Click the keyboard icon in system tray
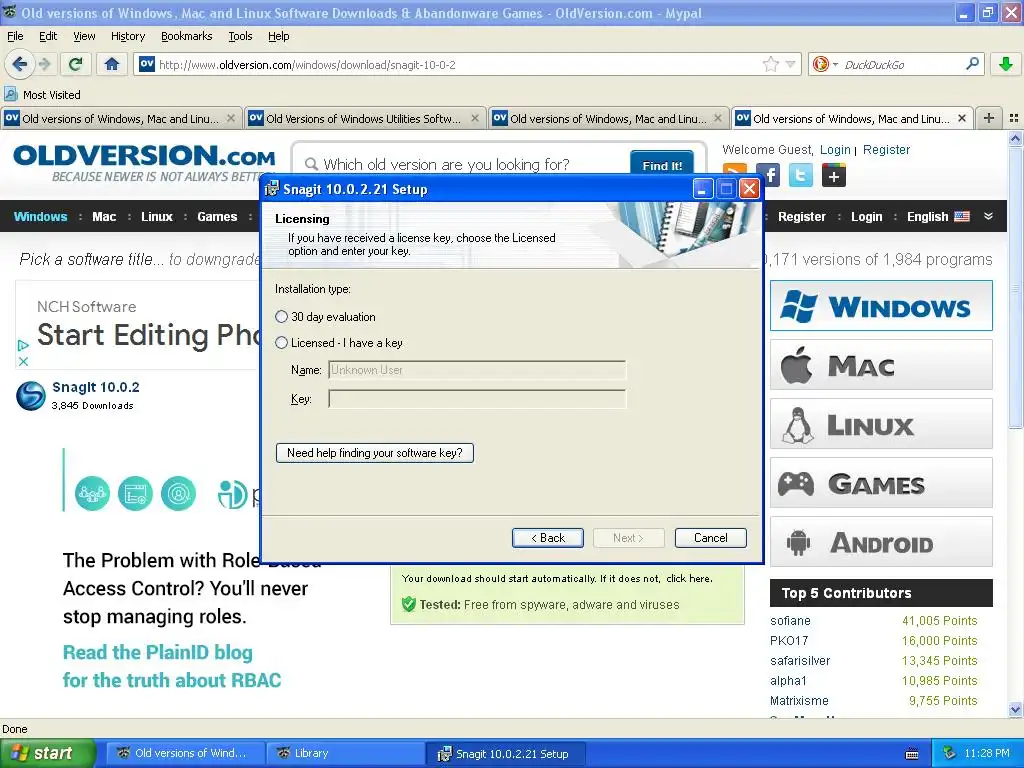The image size is (1024, 768). click(912, 754)
